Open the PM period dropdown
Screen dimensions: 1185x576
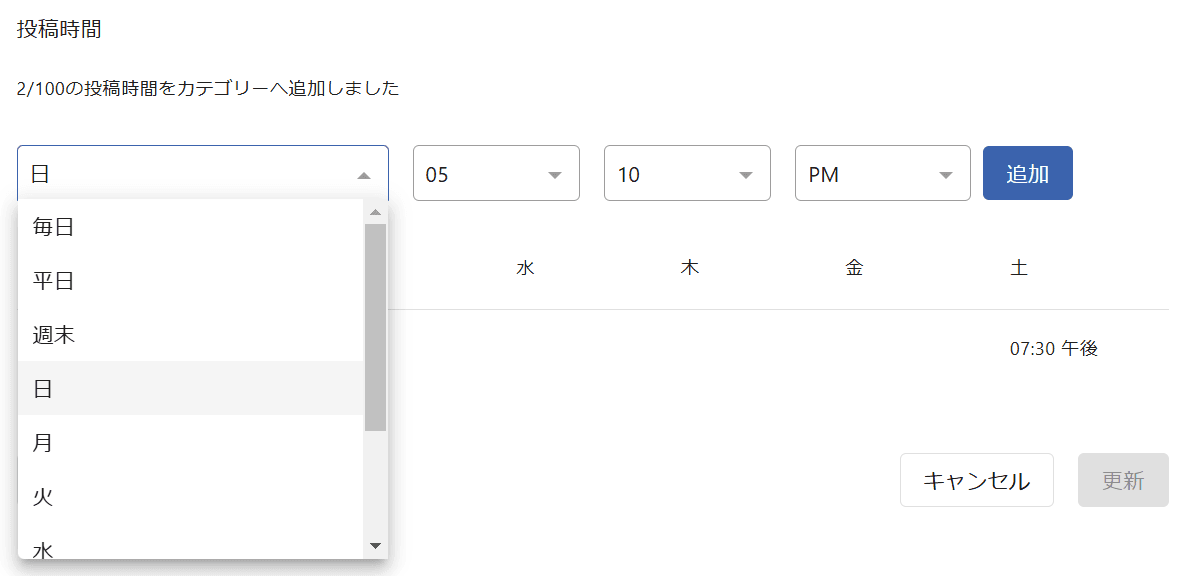(x=883, y=173)
